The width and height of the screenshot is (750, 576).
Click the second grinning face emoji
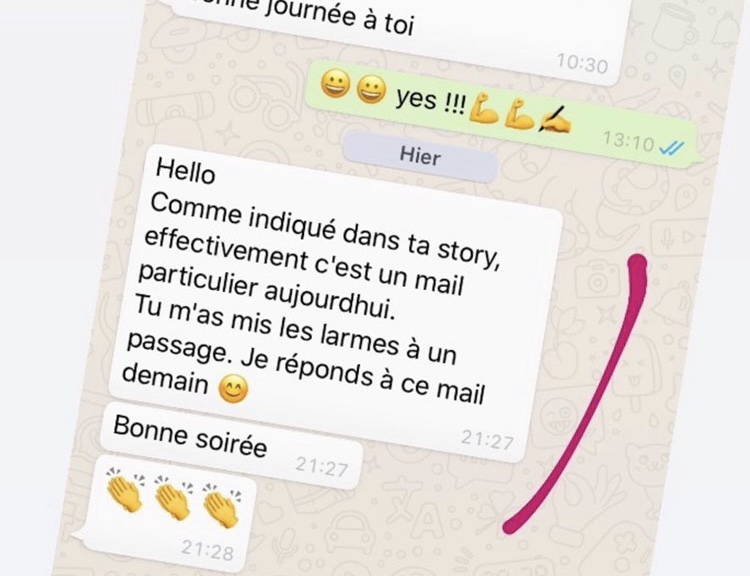click(x=372, y=89)
